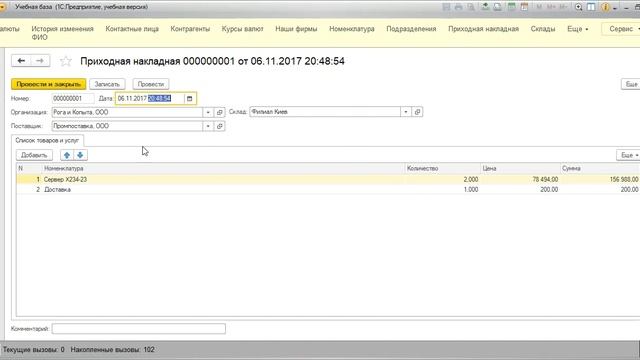
Task: Click into the Поставщик field
Action: click(x=127, y=126)
